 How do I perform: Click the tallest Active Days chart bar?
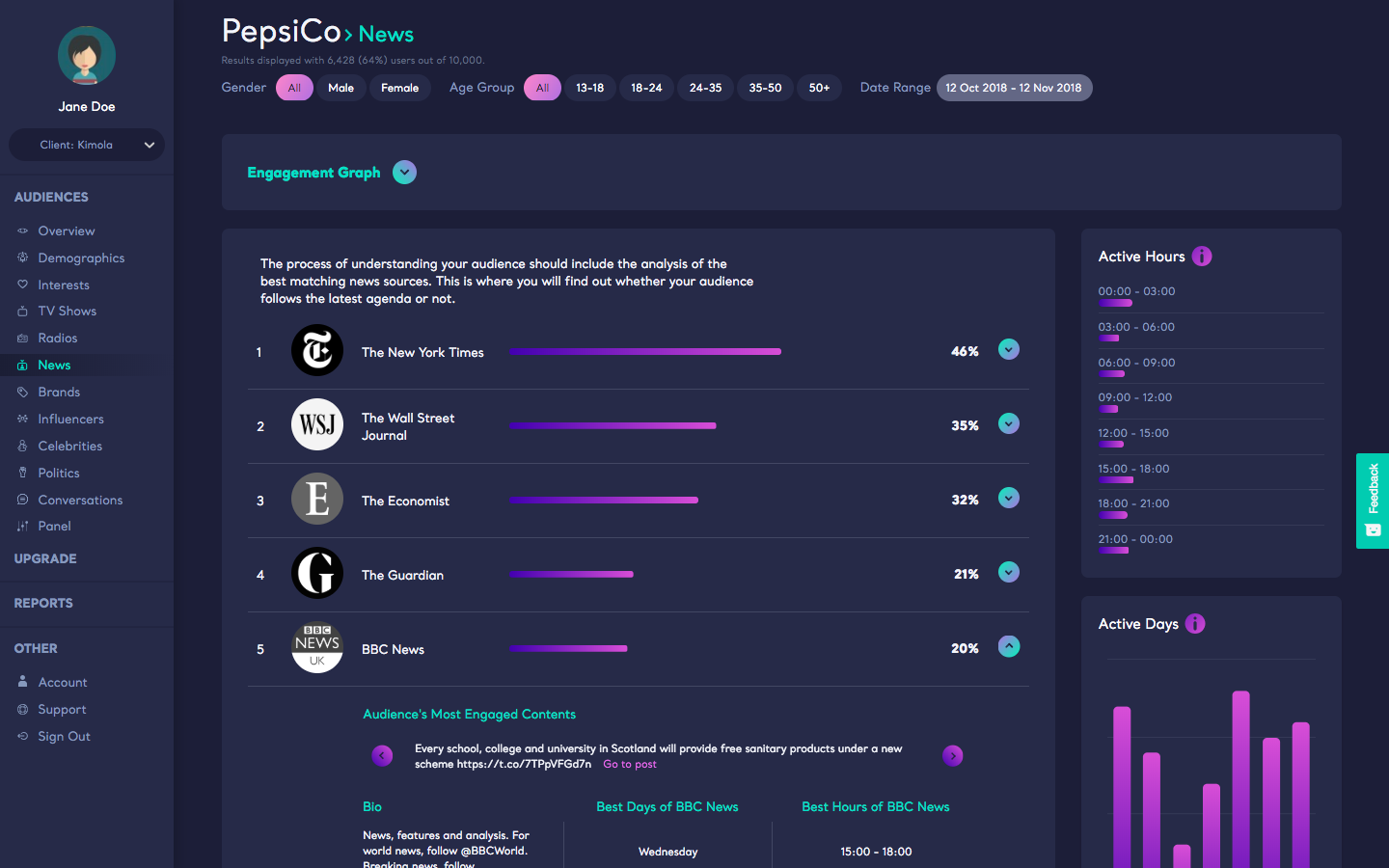[1241, 779]
